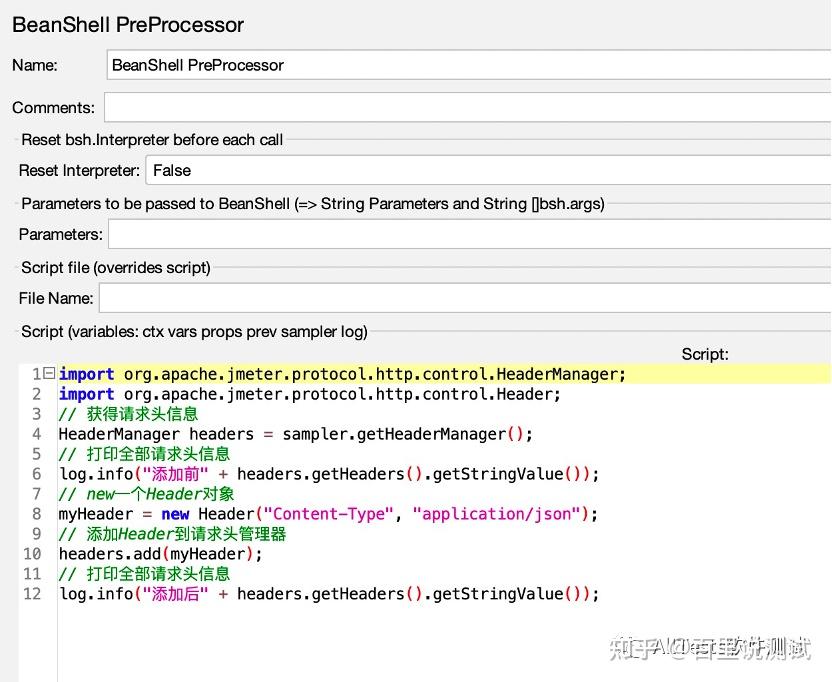
Task: Click line number 12 in the gutter
Action: (32, 593)
